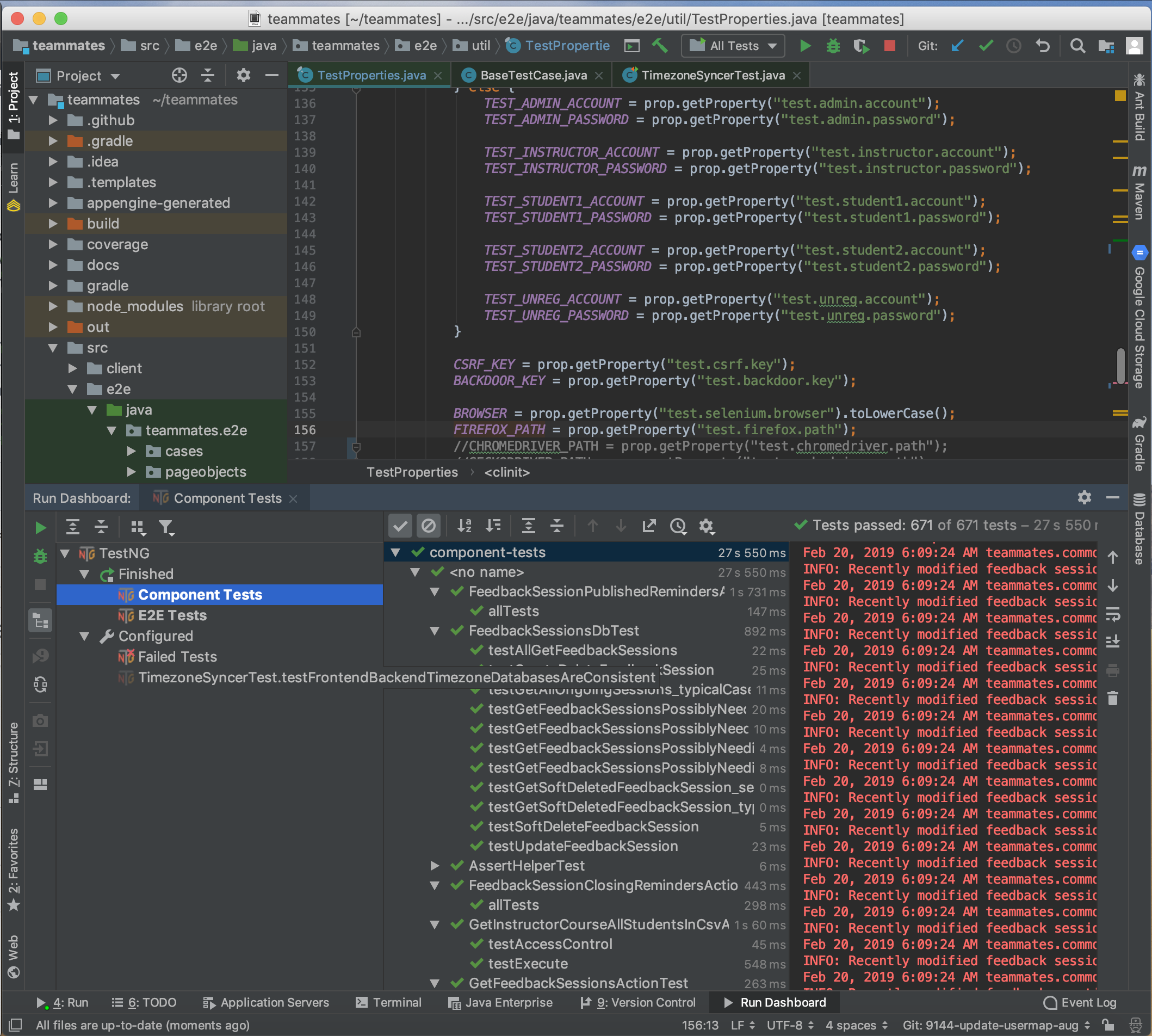1152x1036 pixels.
Task: Open the test history clock icon
Action: tap(678, 526)
